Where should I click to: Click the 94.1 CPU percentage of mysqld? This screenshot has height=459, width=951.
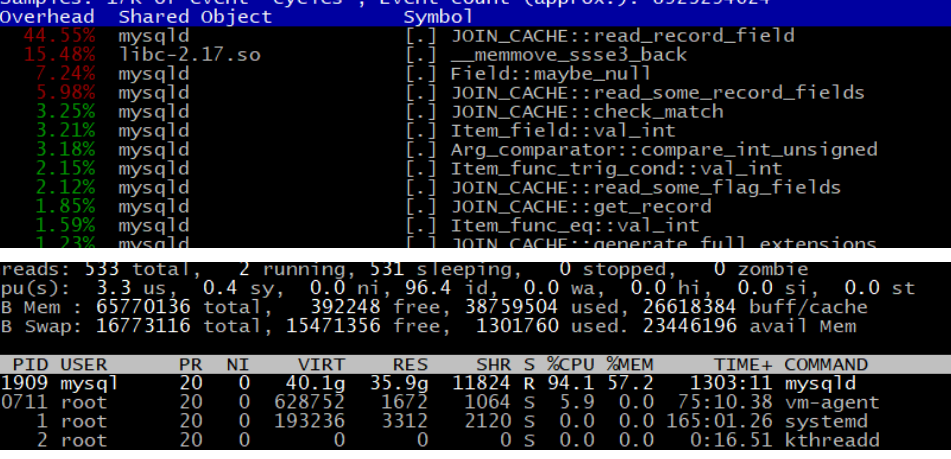(x=570, y=383)
